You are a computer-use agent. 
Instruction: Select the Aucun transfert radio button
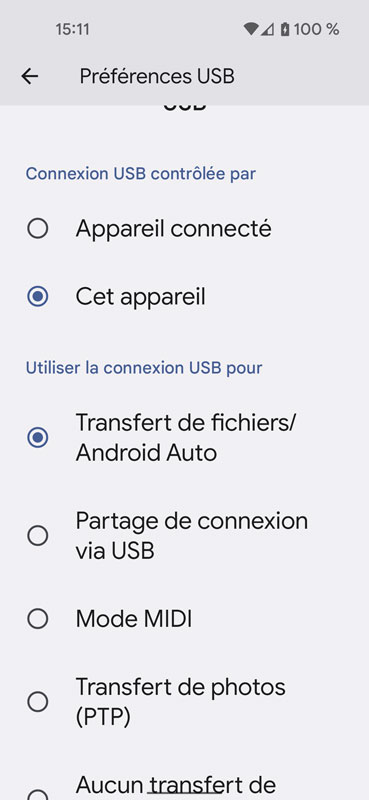pos(38,794)
